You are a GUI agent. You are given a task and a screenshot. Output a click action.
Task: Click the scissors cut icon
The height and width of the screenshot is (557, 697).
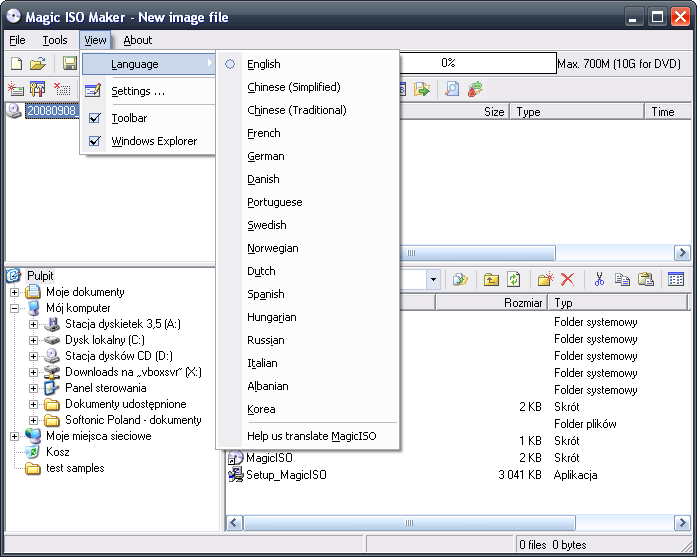click(599, 279)
